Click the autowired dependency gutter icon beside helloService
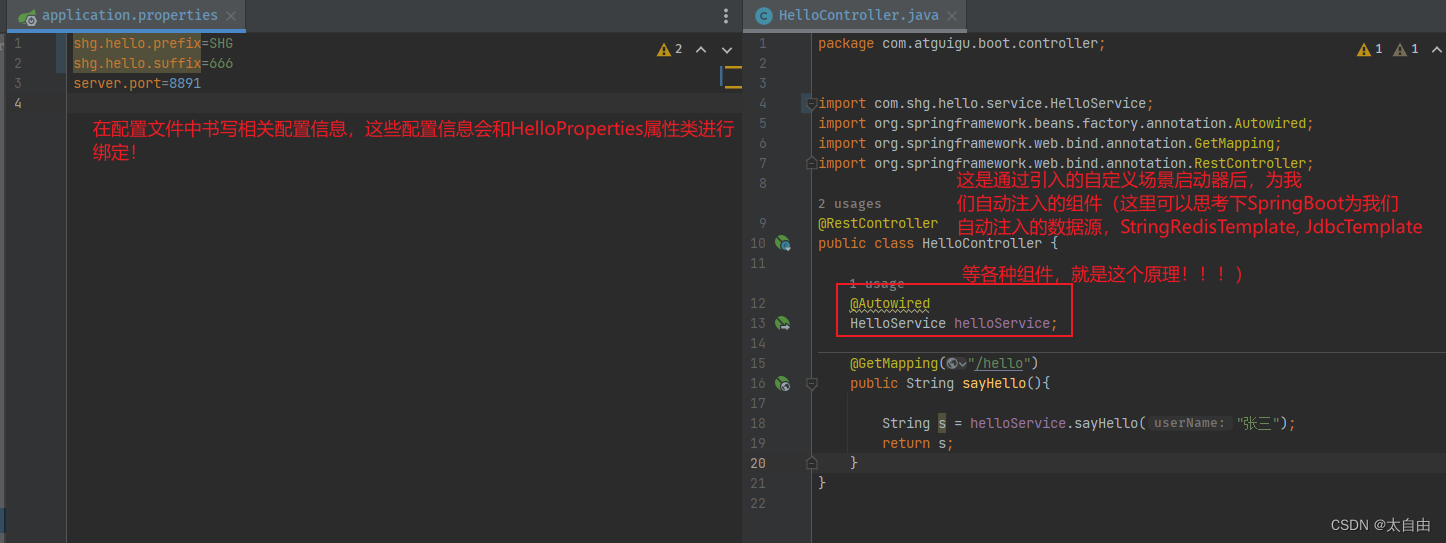Viewport: 1446px width, 543px height. click(783, 323)
